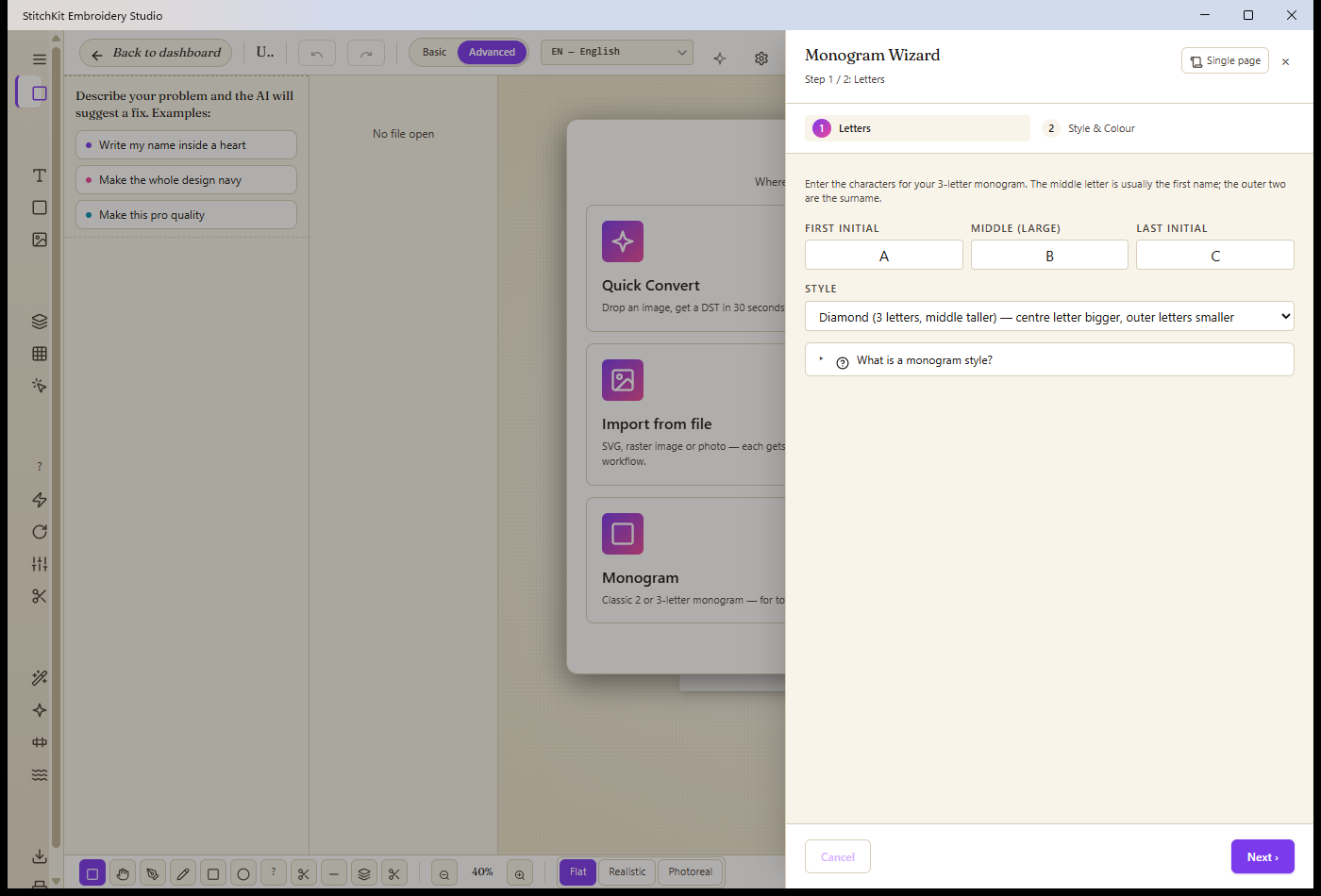Click the Middle (Large) letter input field

click(x=1049, y=256)
